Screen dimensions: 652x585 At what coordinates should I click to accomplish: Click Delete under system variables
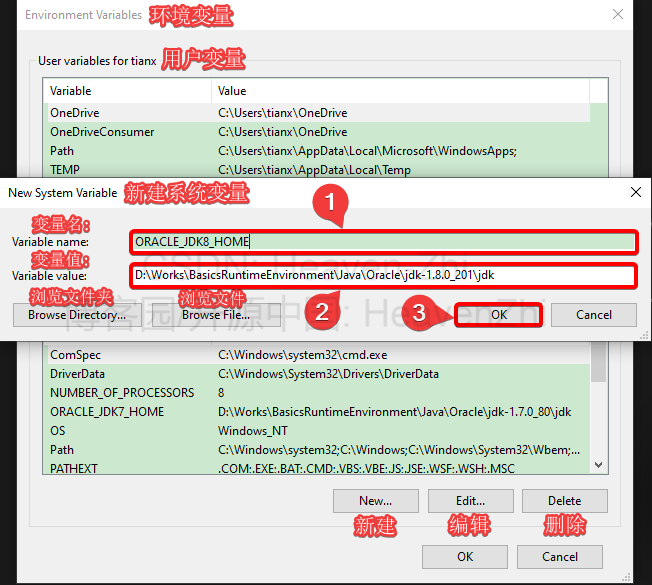(565, 501)
